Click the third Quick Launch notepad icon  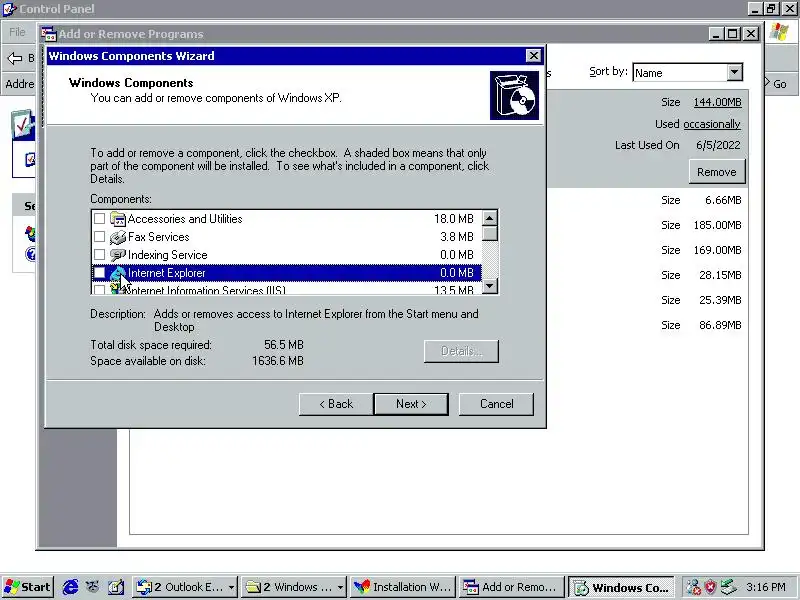coord(116,587)
